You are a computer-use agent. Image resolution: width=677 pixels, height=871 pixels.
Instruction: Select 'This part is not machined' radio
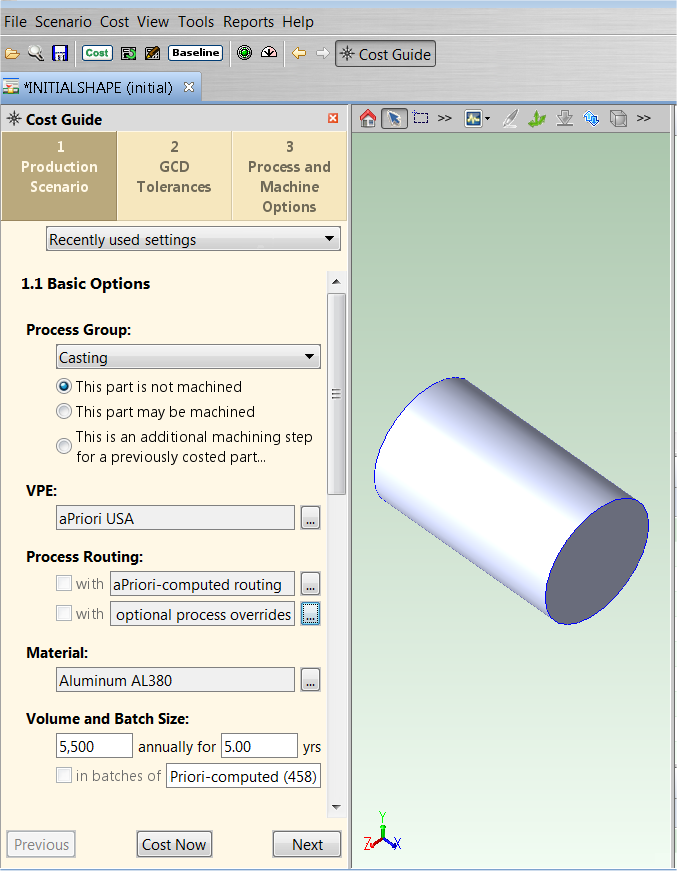click(65, 387)
